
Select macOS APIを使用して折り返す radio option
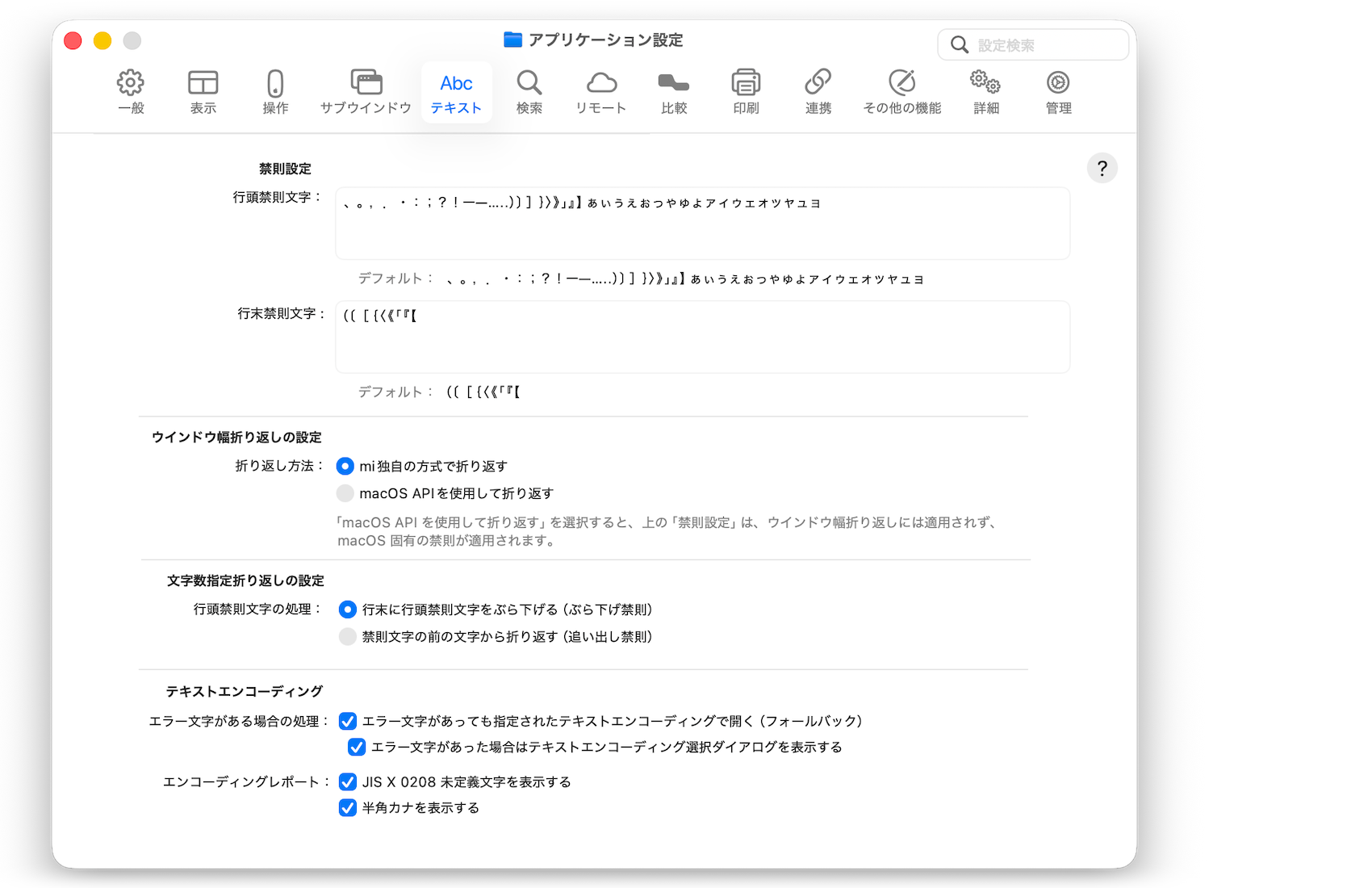pos(345,493)
